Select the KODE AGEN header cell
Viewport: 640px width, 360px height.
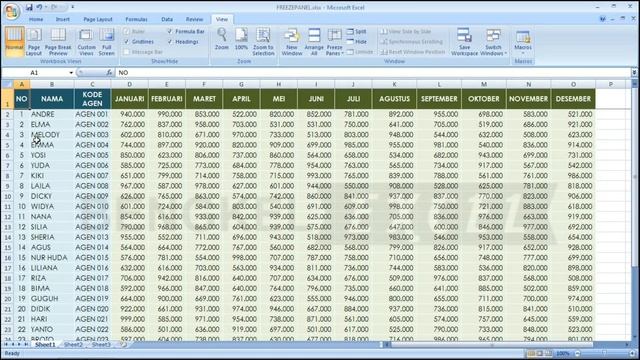pos(92,99)
